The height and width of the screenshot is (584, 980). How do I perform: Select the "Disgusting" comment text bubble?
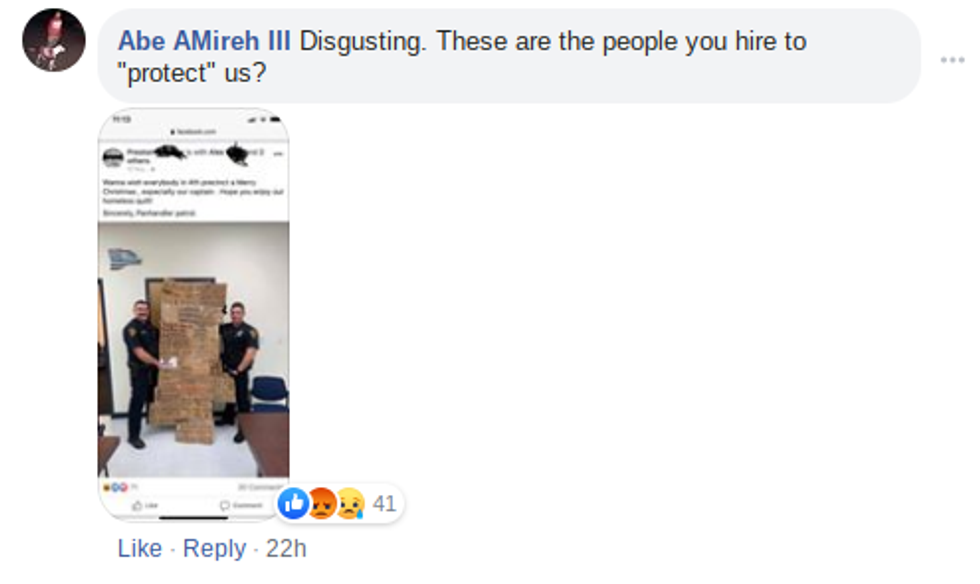pyautogui.click(x=509, y=56)
